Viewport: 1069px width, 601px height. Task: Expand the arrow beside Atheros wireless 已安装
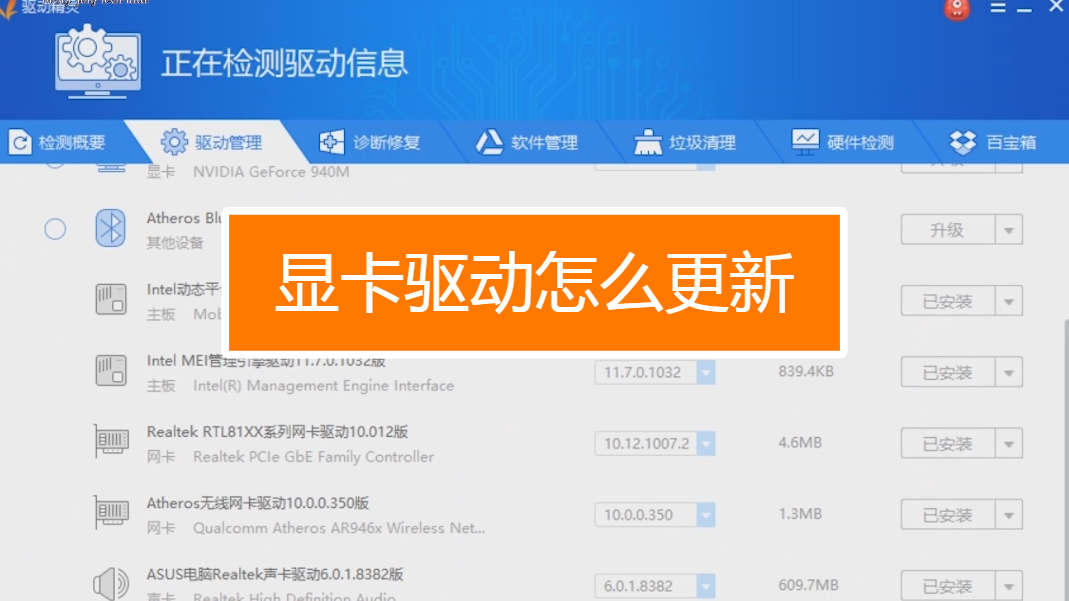point(1009,514)
